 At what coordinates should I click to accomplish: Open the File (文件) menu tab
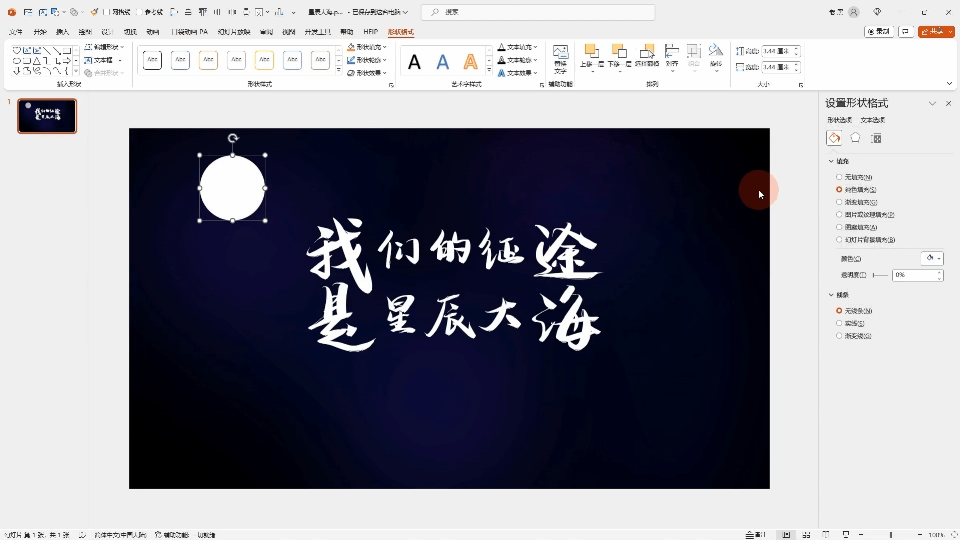(x=16, y=32)
